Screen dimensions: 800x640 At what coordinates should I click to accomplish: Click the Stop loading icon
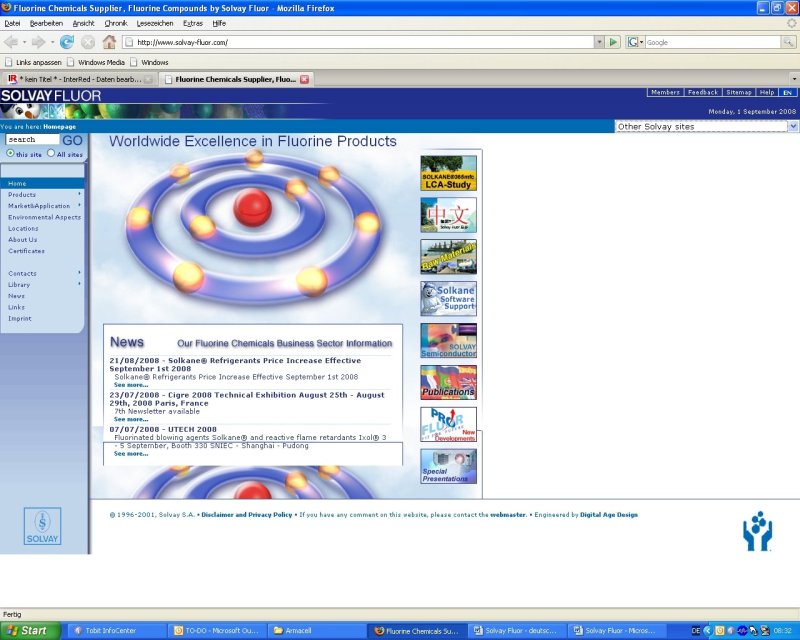tap(88, 42)
